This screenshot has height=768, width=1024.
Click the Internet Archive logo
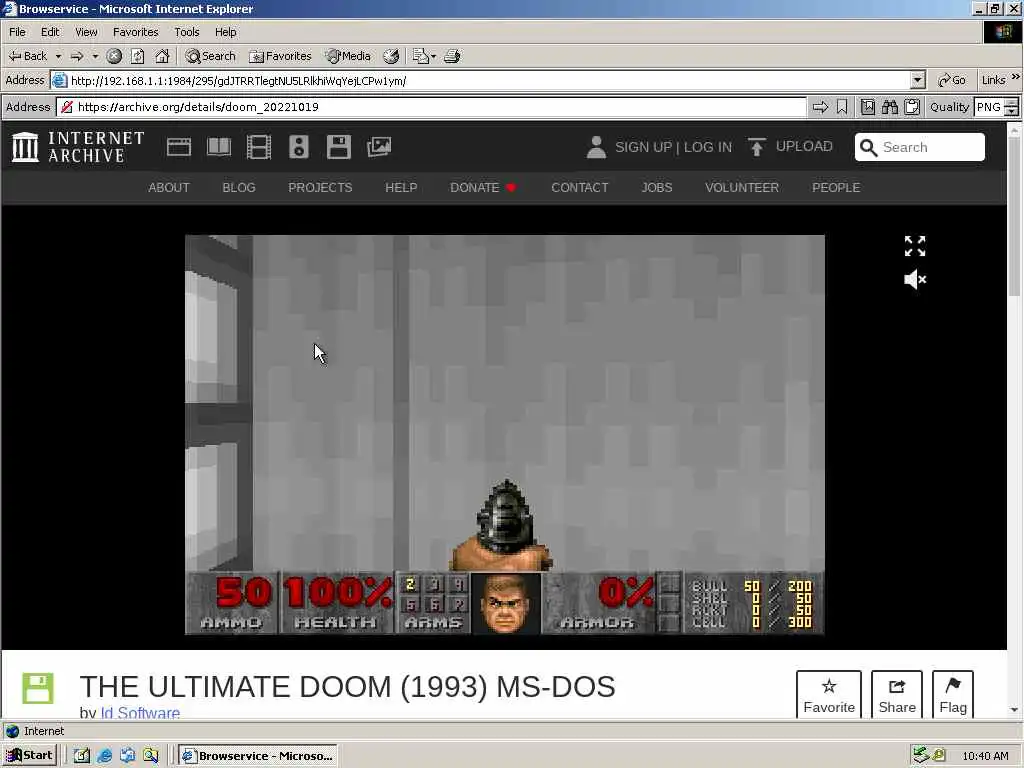[x=78, y=147]
